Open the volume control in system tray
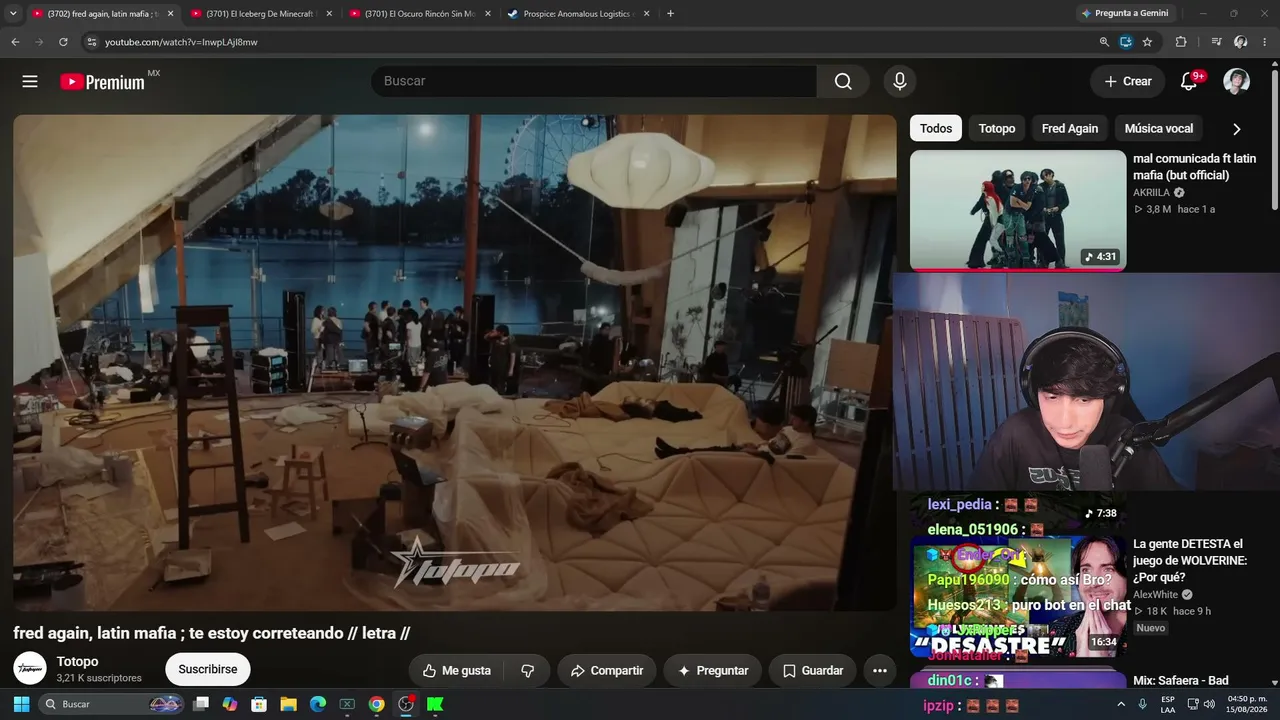 1209,704
